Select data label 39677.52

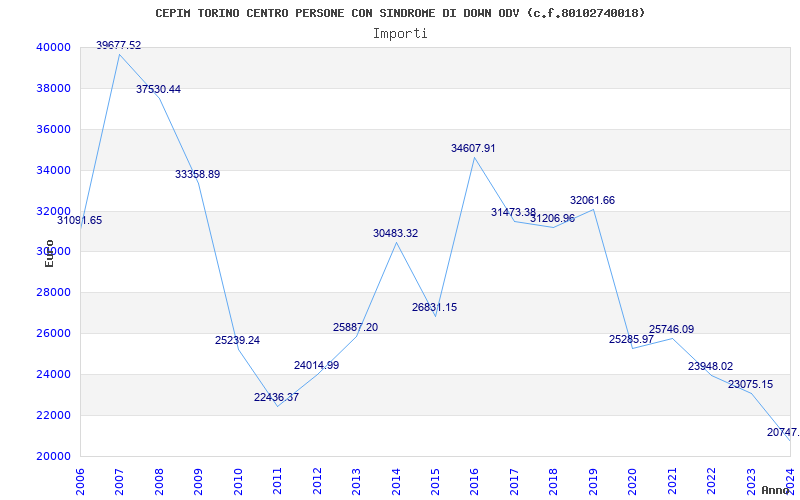pos(119,45)
